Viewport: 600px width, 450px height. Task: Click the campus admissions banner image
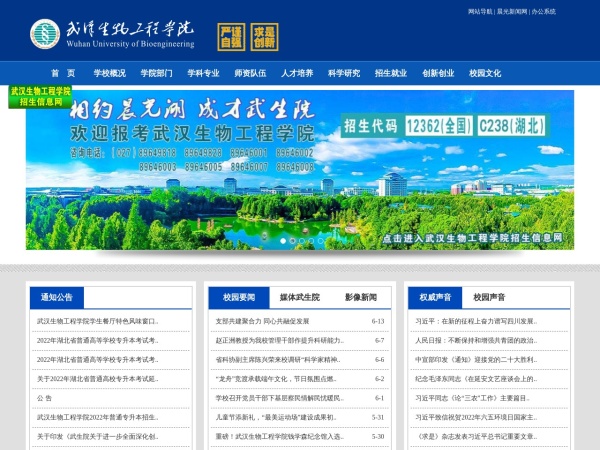tap(300, 170)
